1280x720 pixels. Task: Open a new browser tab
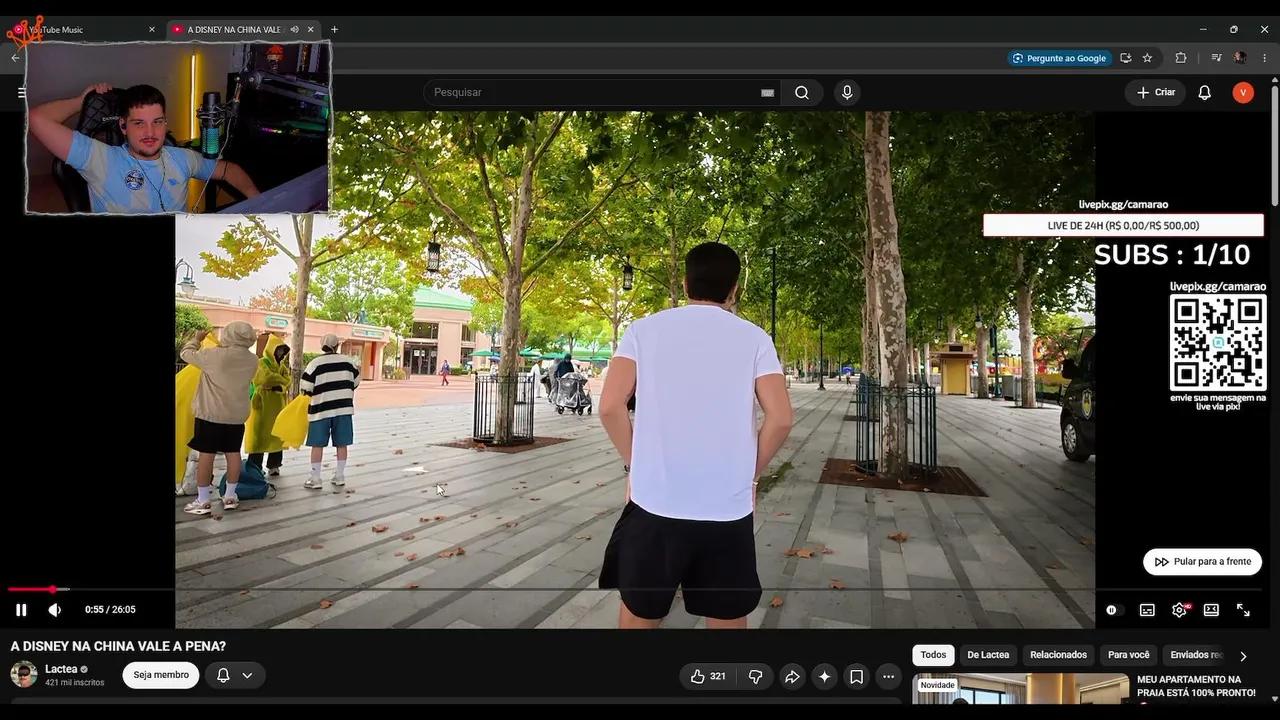(334, 30)
